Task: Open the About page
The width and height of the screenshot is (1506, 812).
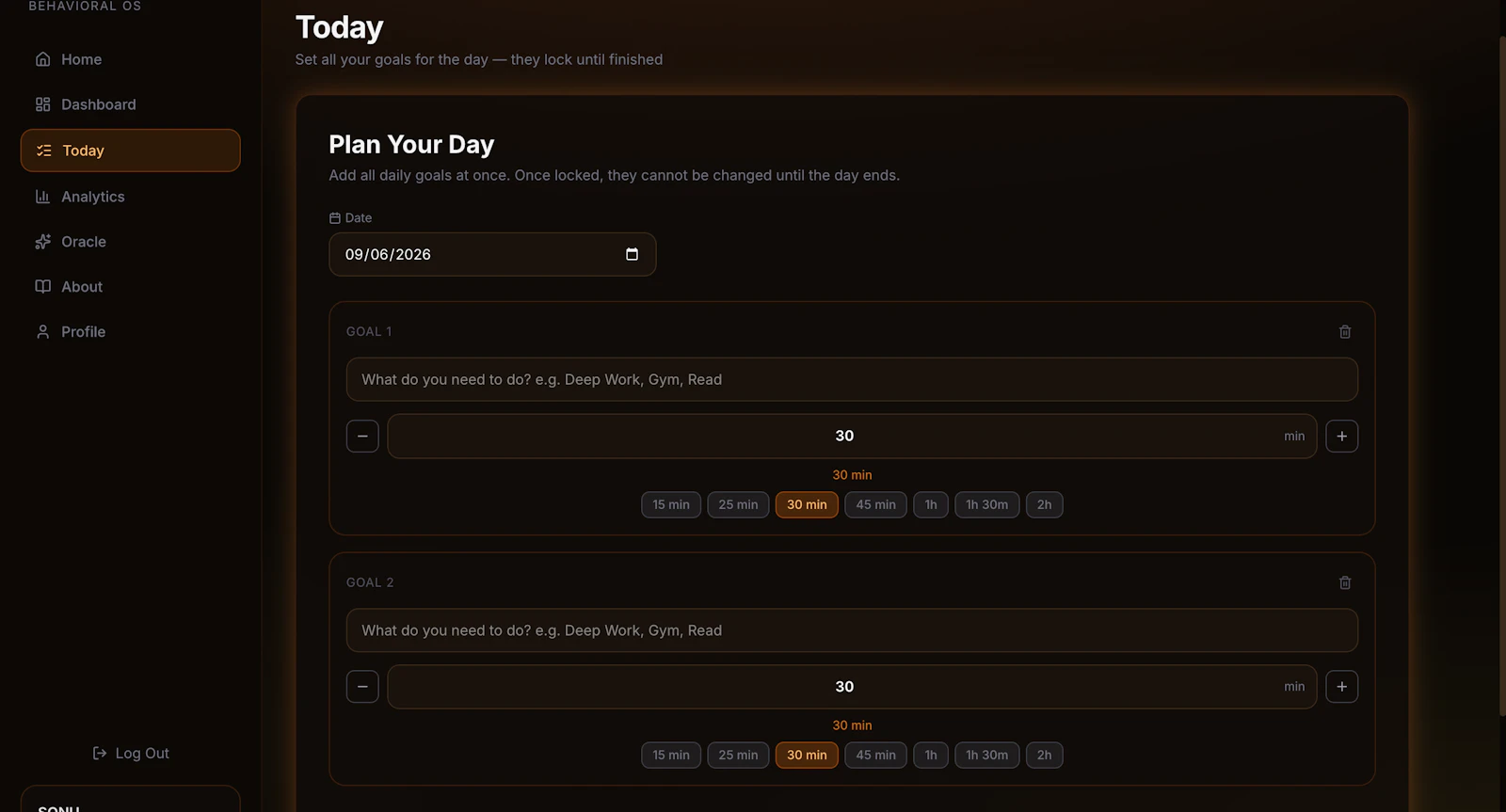Action: tap(130, 287)
